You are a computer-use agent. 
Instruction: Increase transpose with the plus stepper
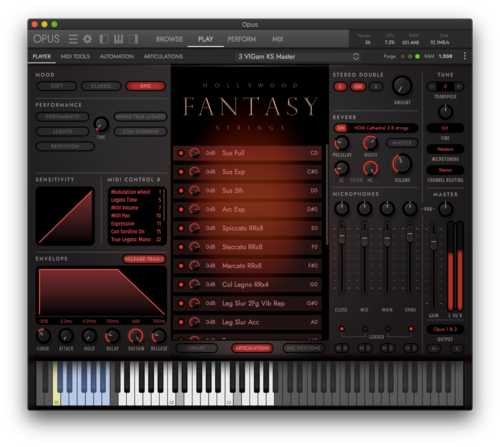click(x=459, y=87)
